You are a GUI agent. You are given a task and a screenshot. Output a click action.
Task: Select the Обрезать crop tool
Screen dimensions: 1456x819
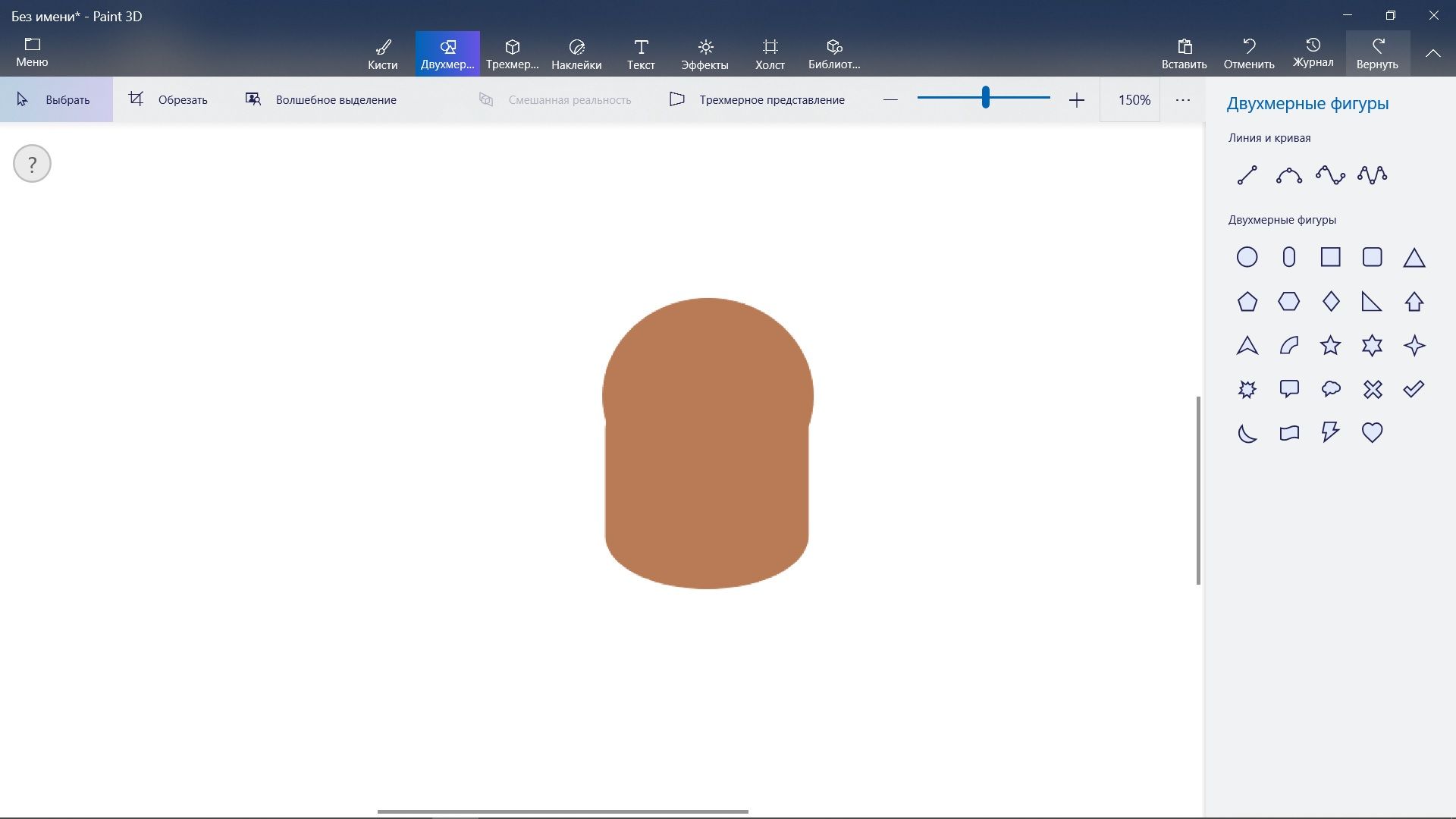[168, 99]
